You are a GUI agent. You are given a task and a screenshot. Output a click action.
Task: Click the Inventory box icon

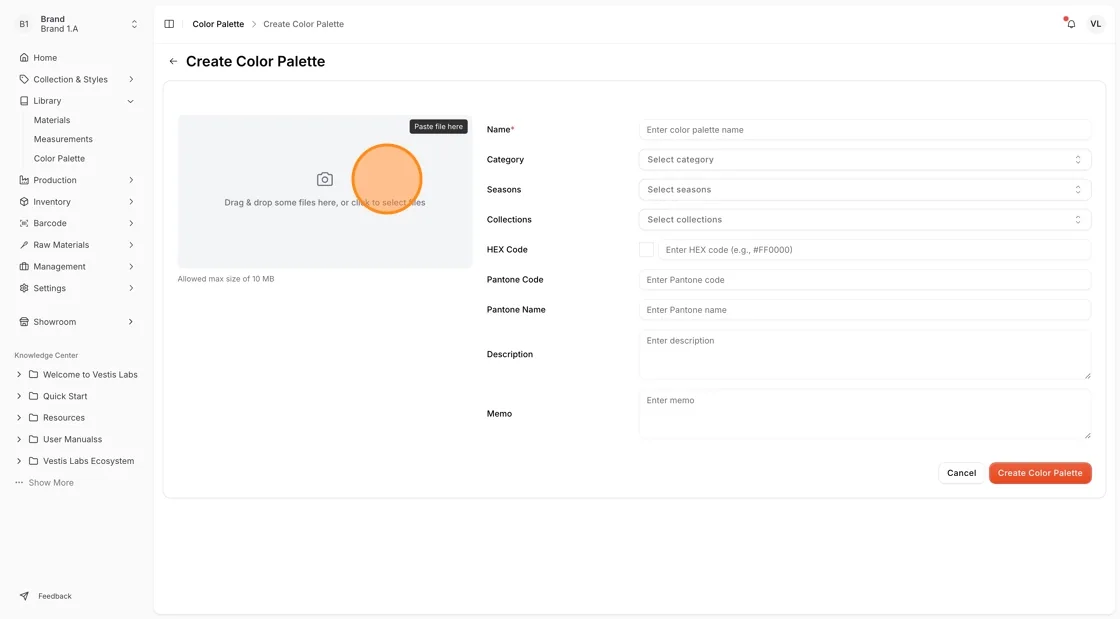point(24,202)
